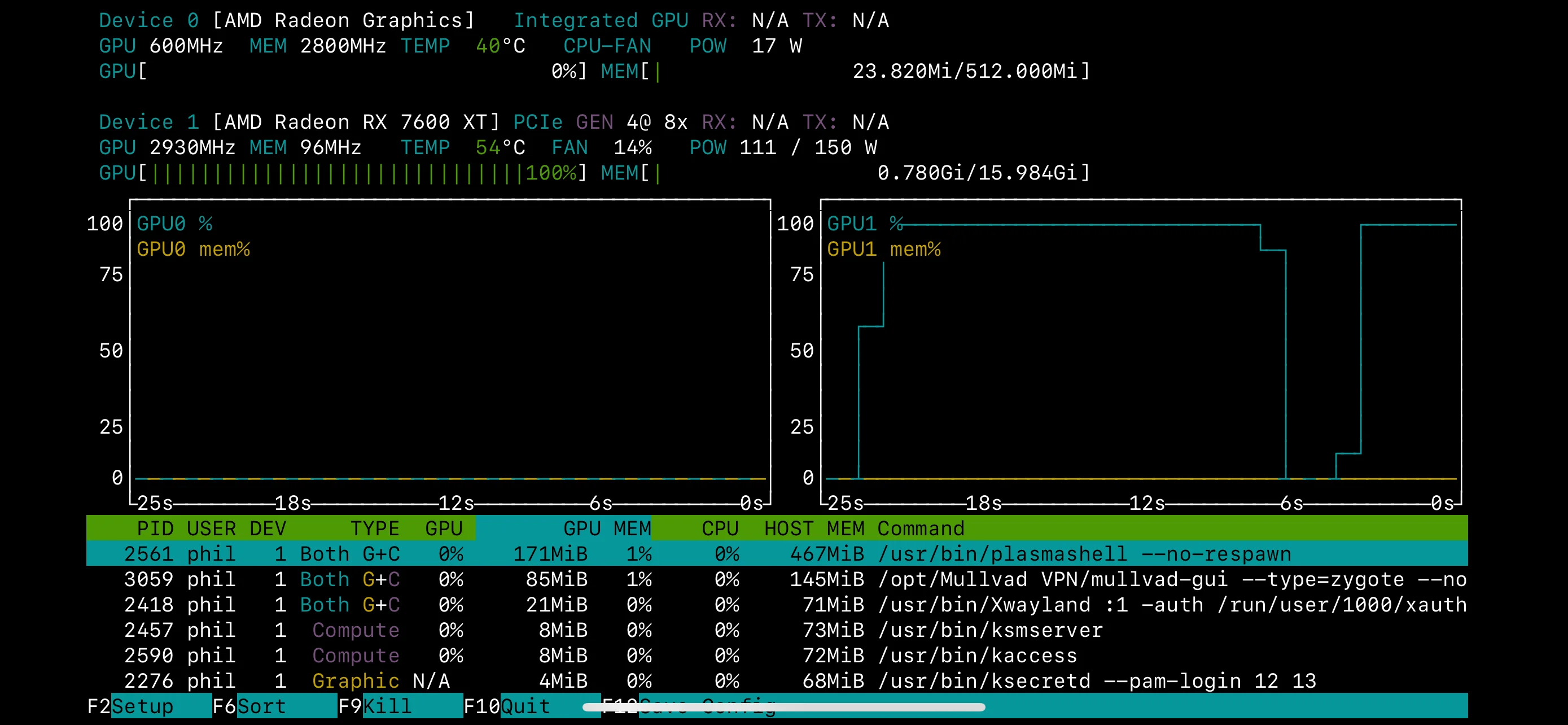The width and height of the screenshot is (1568, 725).
Task: Sort processes by the PID column
Action: [x=154, y=528]
